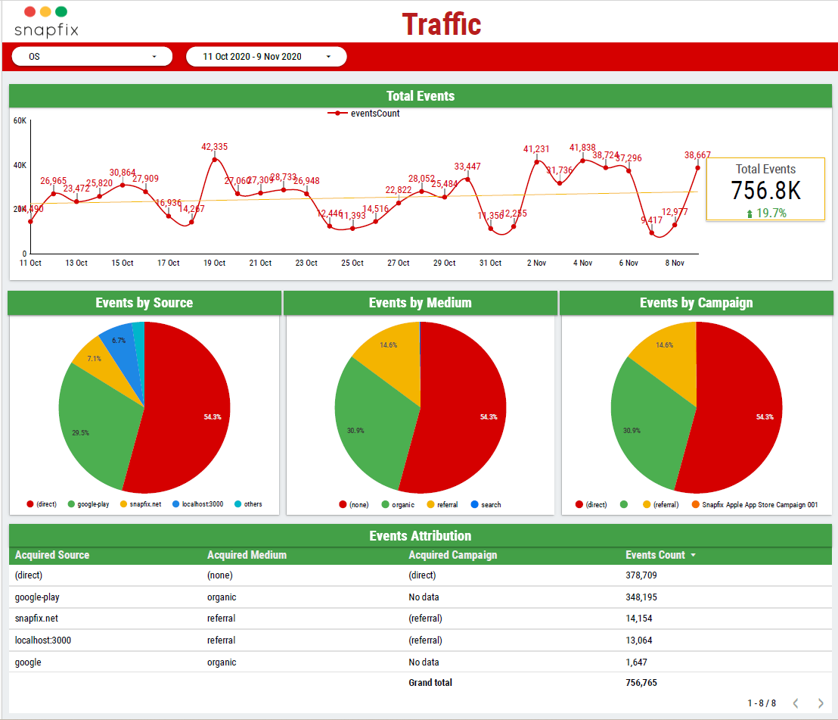Click the 378,709 events count cell

641,575
